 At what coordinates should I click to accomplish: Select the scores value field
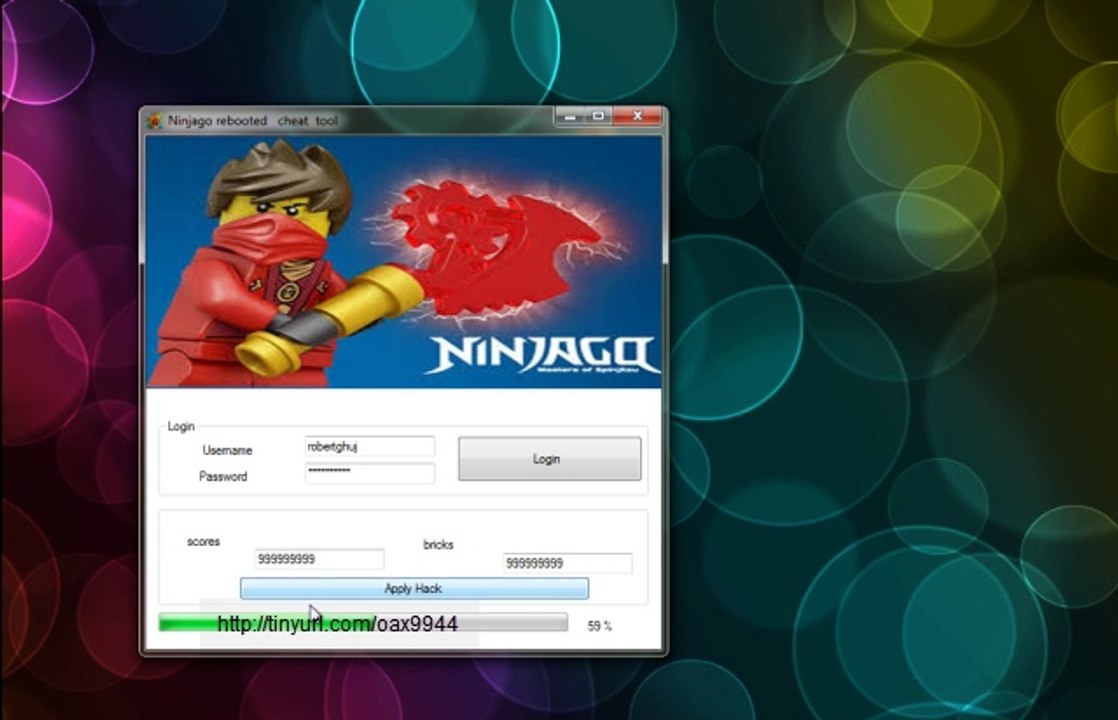point(319,559)
